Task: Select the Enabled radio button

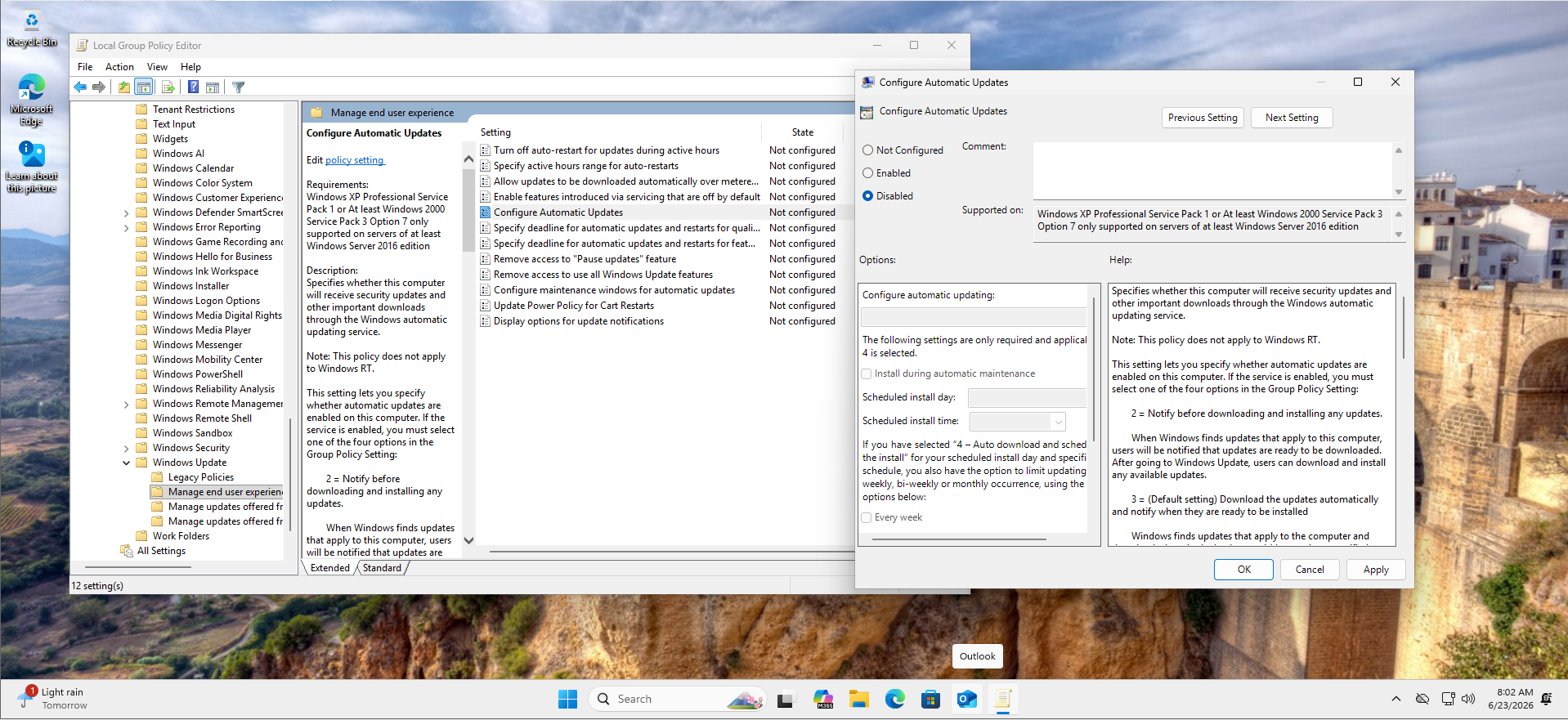Action: point(868,173)
